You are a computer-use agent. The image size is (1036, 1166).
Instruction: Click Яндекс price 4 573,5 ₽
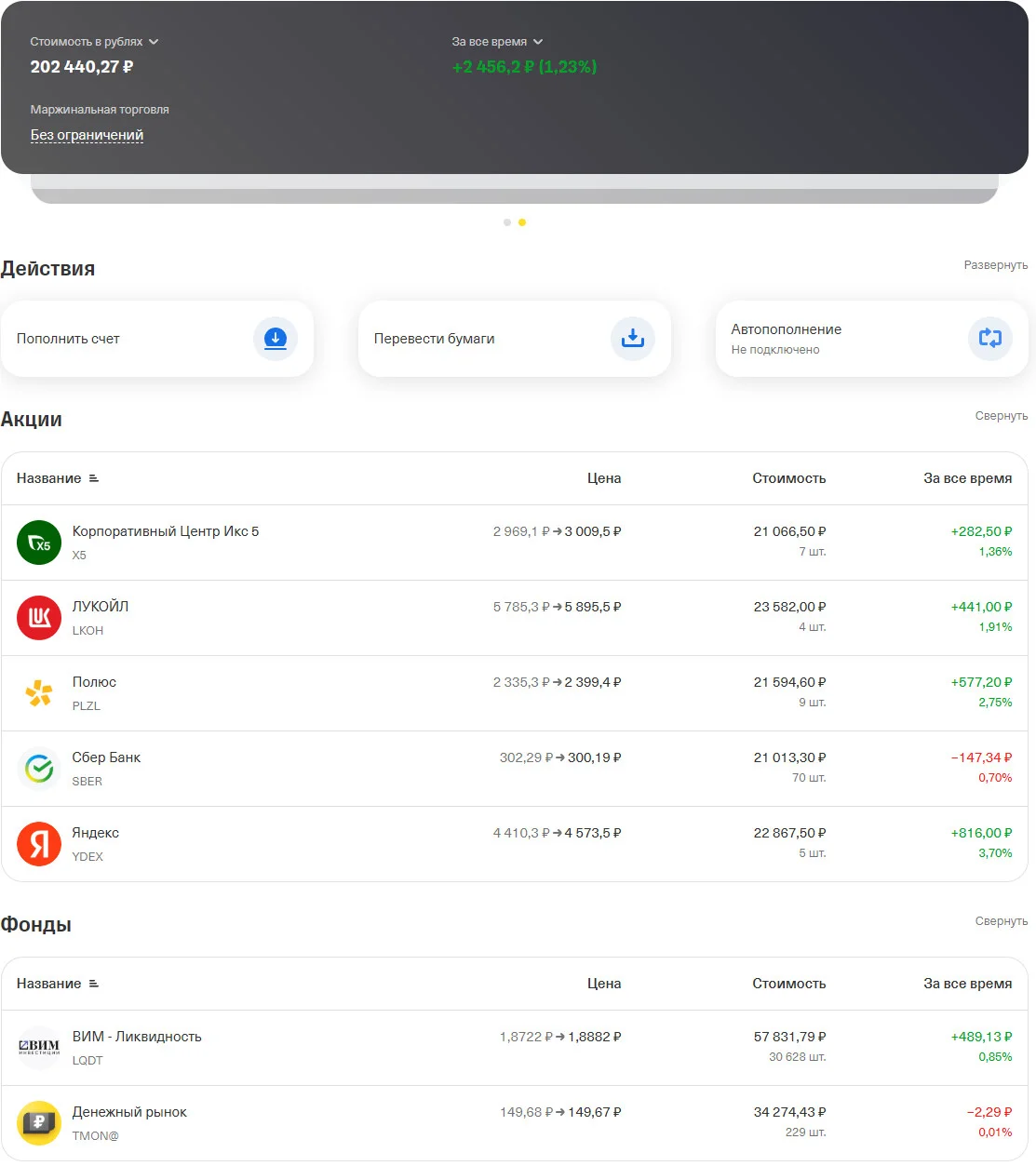[593, 833]
